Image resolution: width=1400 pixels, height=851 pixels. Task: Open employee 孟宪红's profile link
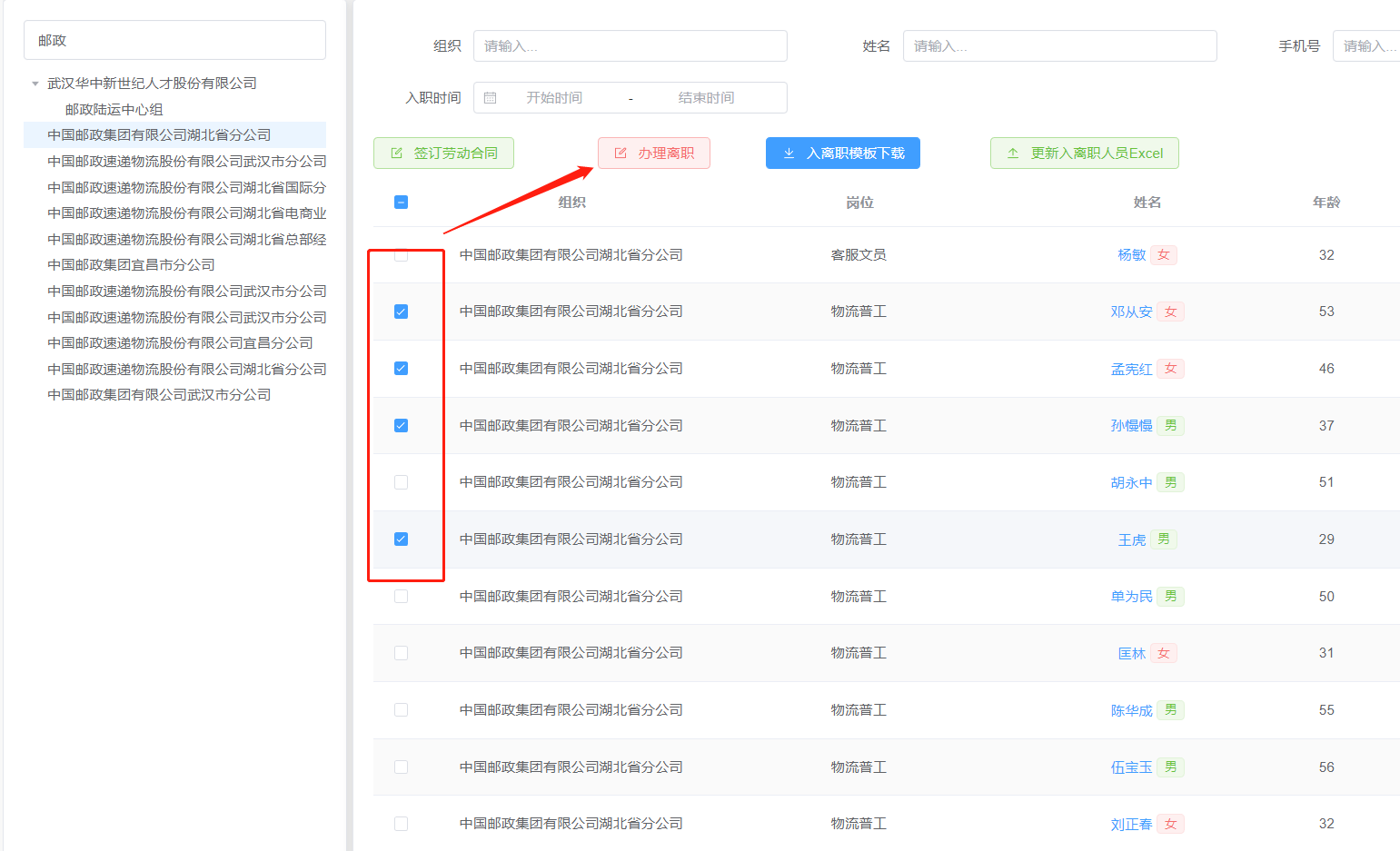[1131, 369]
